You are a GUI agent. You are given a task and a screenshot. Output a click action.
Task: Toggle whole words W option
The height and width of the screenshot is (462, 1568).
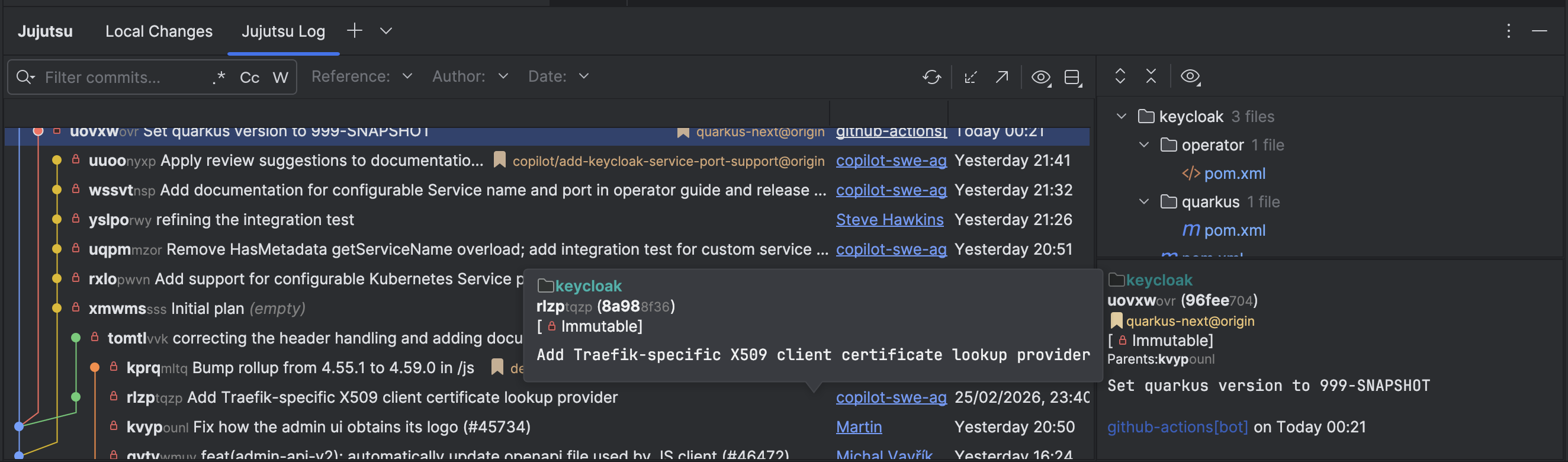tap(280, 78)
